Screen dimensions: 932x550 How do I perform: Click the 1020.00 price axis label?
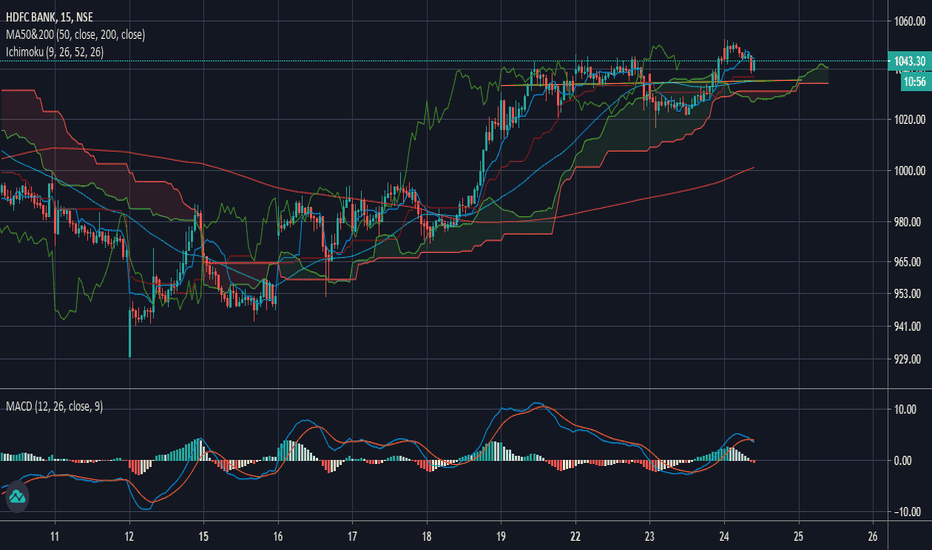(x=910, y=120)
